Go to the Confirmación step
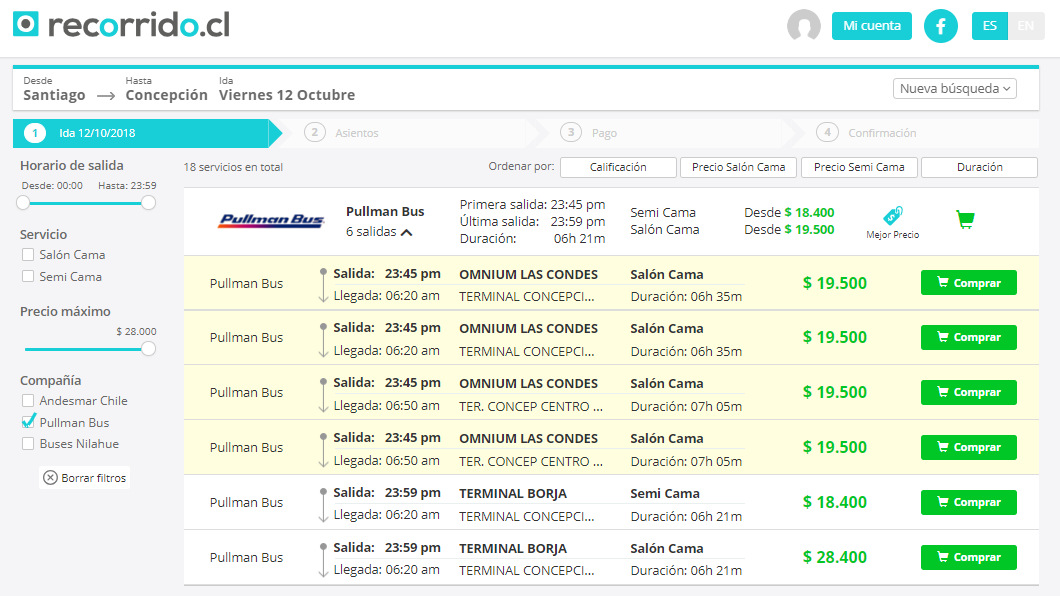The height and width of the screenshot is (596, 1060). [x=866, y=133]
